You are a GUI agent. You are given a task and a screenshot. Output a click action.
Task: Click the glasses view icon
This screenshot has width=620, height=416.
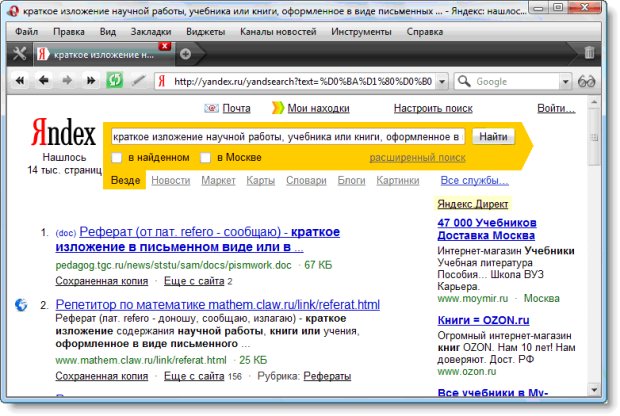[586, 82]
